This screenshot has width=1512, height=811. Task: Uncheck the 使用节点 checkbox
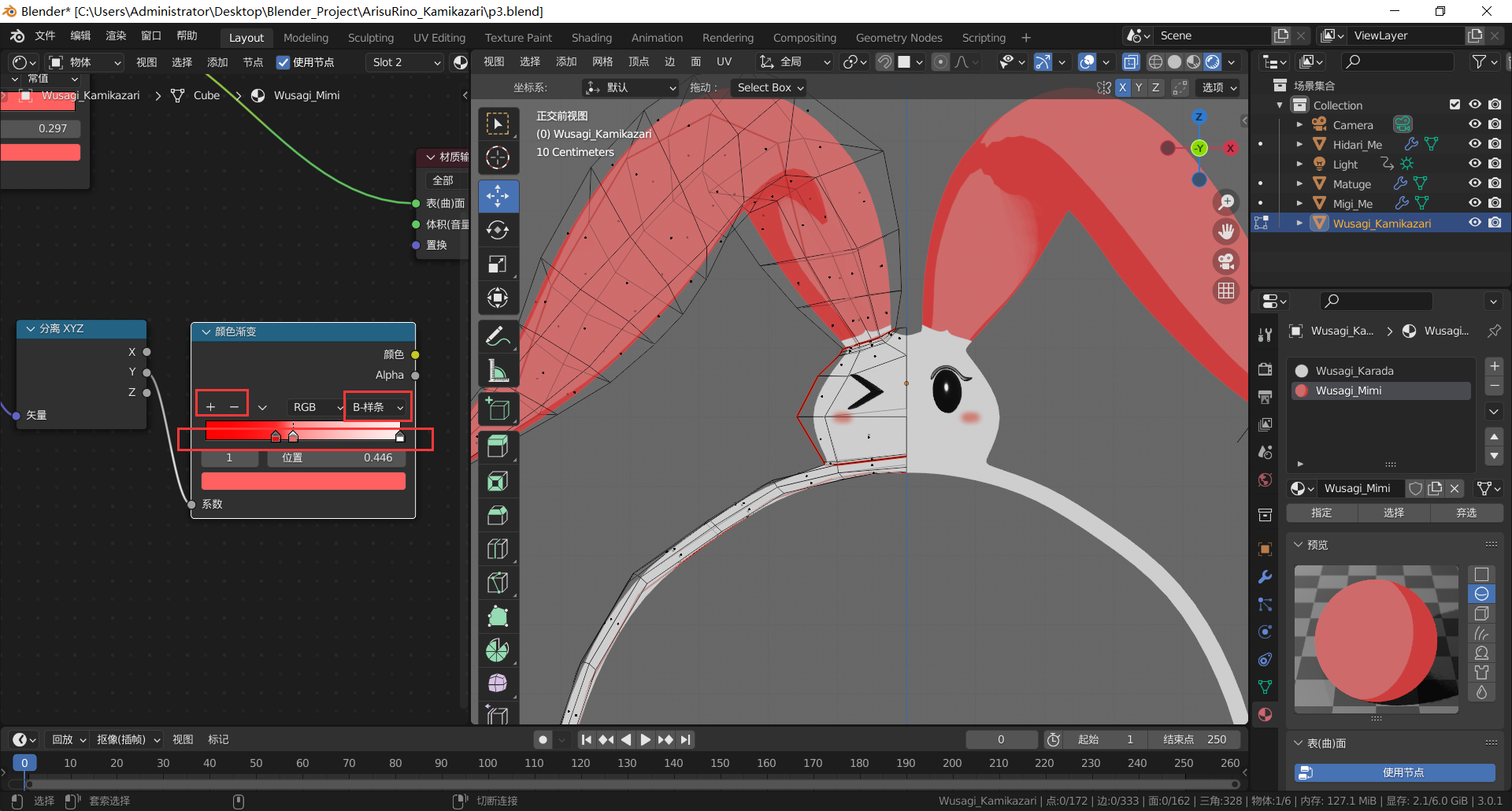tap(283, 62)
